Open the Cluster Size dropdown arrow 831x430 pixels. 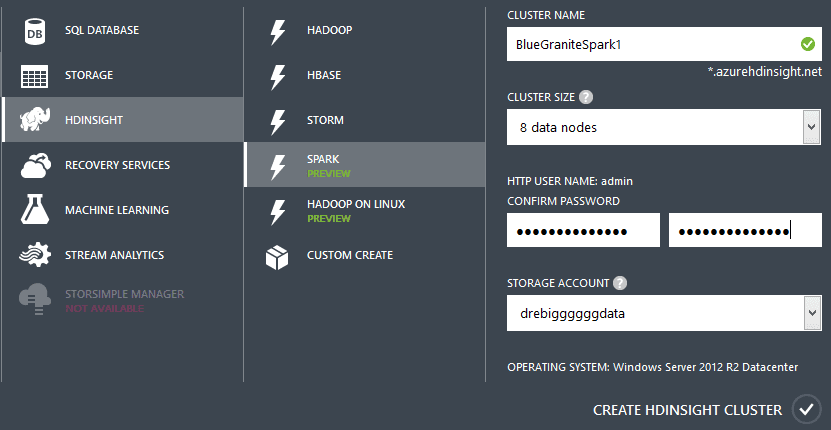pos(811,127)
